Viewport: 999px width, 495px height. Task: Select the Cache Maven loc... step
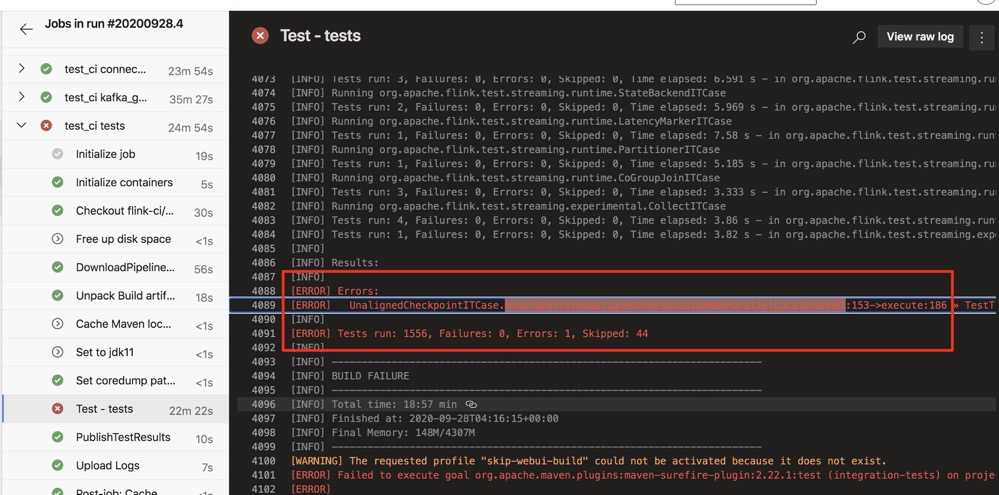(115, 324)
